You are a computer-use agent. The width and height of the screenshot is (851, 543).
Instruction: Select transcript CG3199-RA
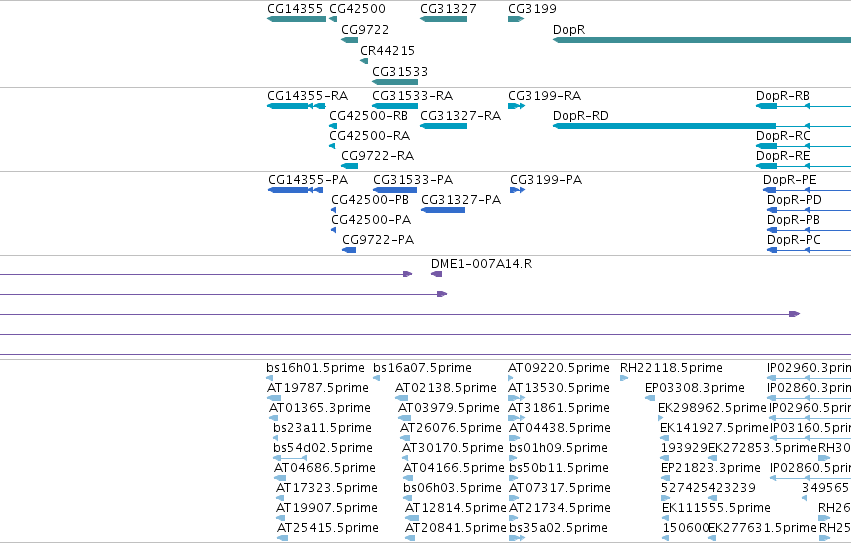517,106
